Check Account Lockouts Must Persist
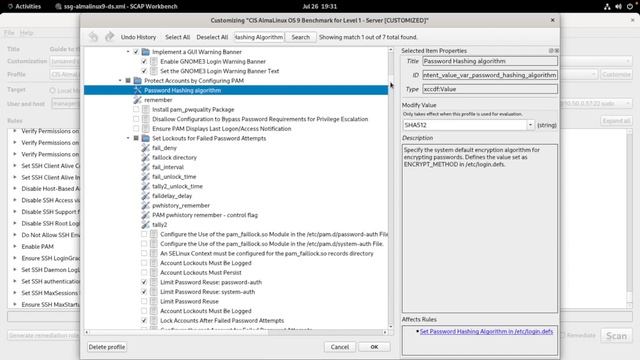 pos(144,273)
